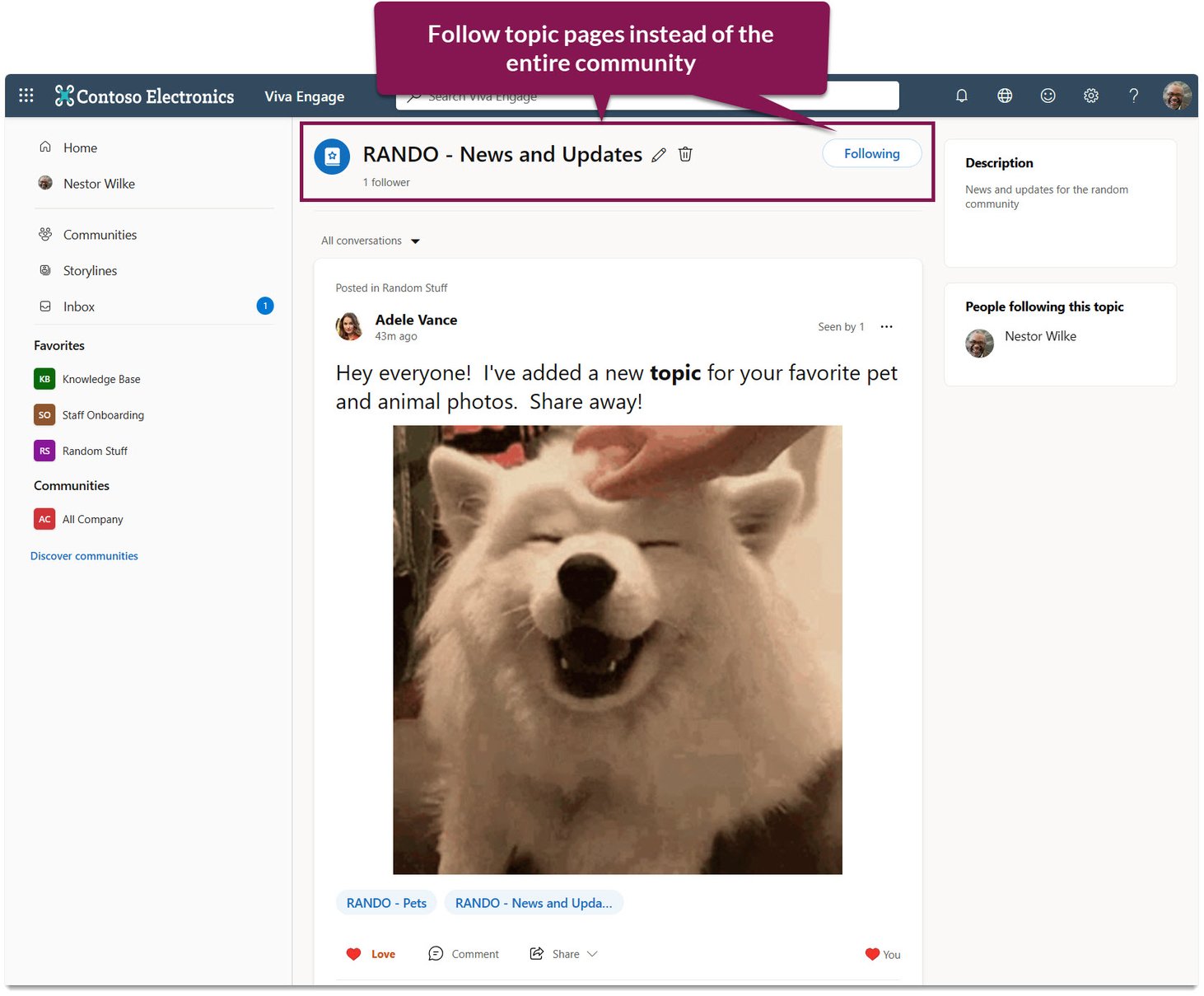Click the Comment button on the post
This screenshot has width=1204, height=996.
[x=464, y=954]
